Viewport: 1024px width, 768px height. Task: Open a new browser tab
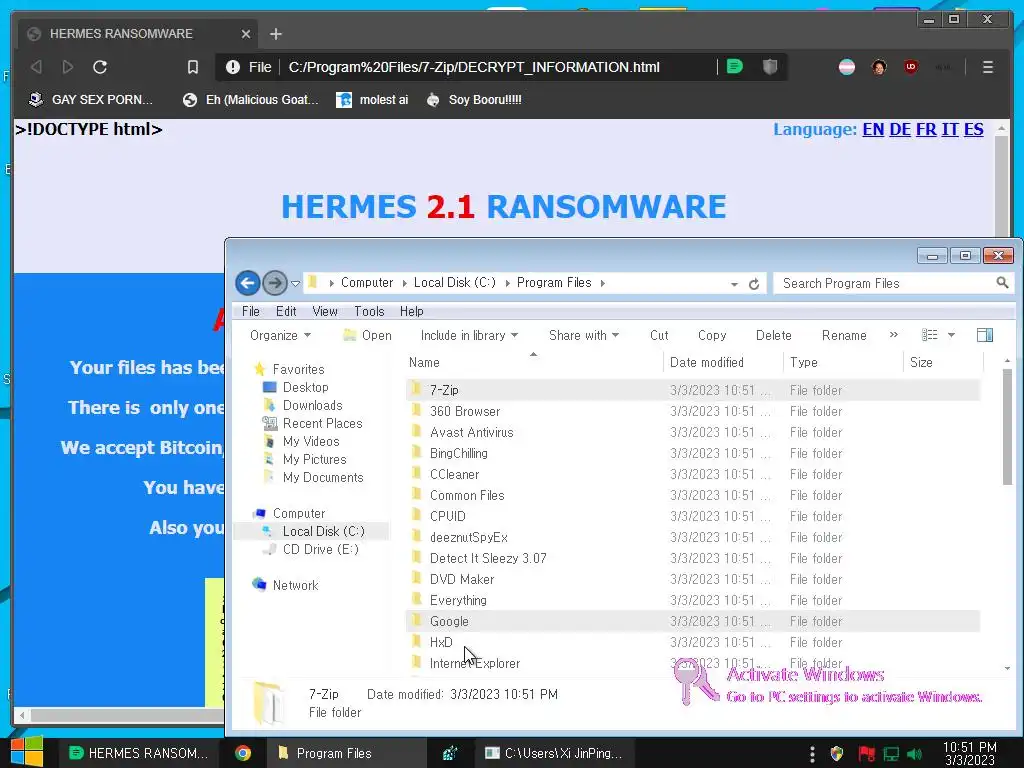pos(276,33)
